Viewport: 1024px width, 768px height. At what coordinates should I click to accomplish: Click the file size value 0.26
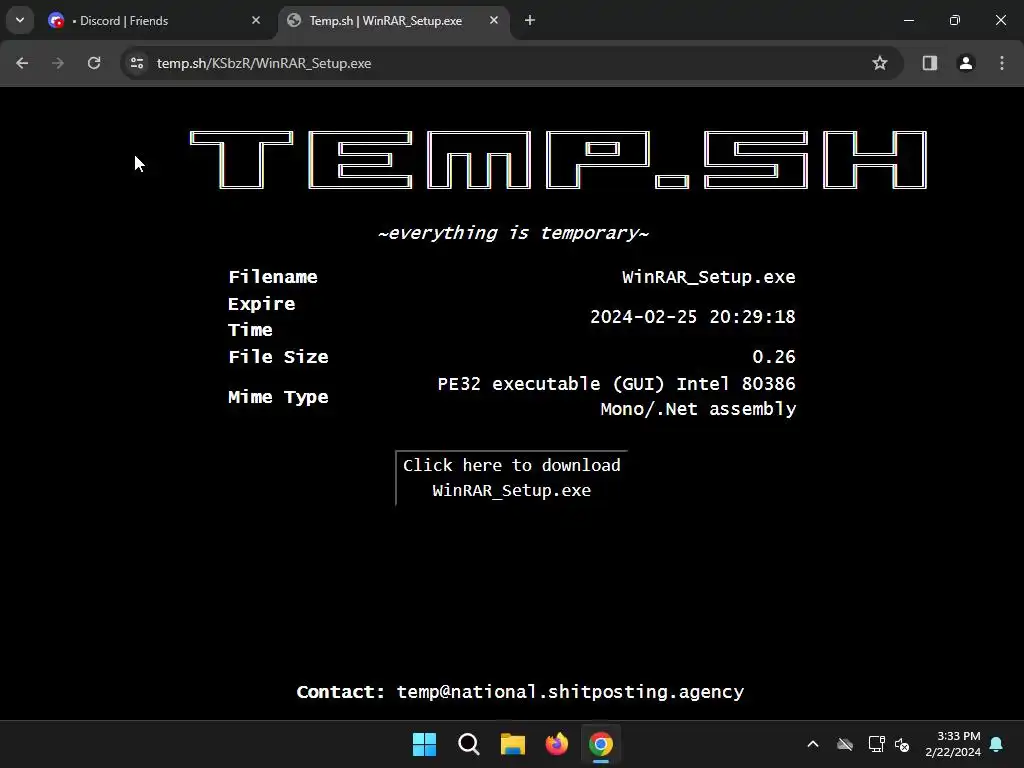point(773,357)
